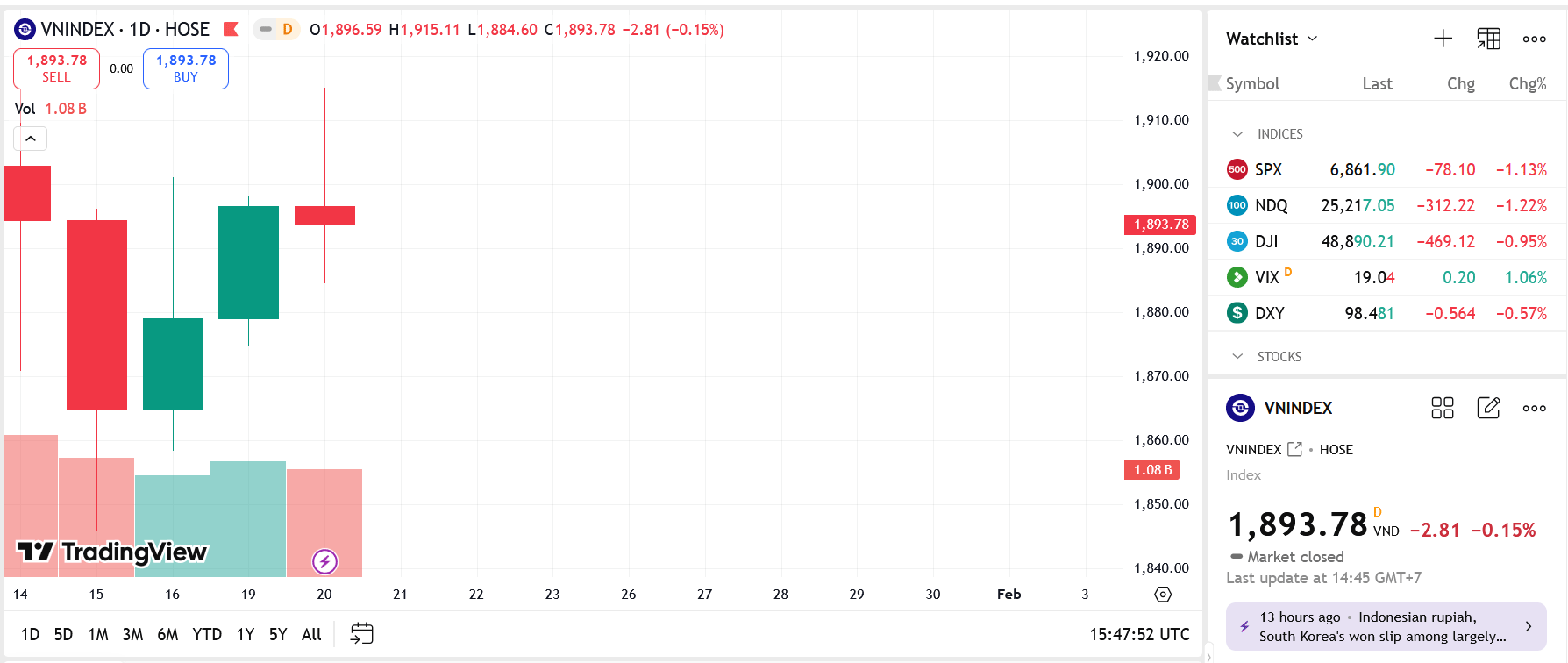Screen dimensions: 1568x663
Task: Click the purple lightning event marker
Action: click(324, 561)
